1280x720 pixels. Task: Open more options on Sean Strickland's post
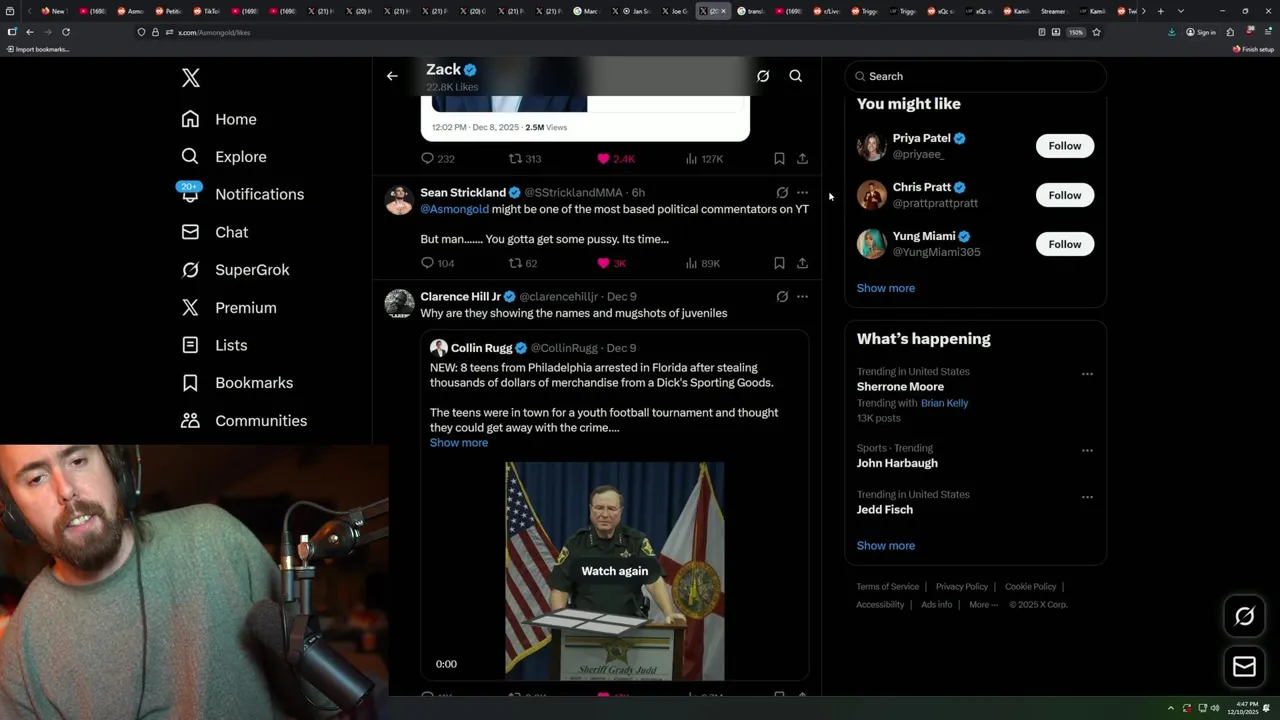802,192
